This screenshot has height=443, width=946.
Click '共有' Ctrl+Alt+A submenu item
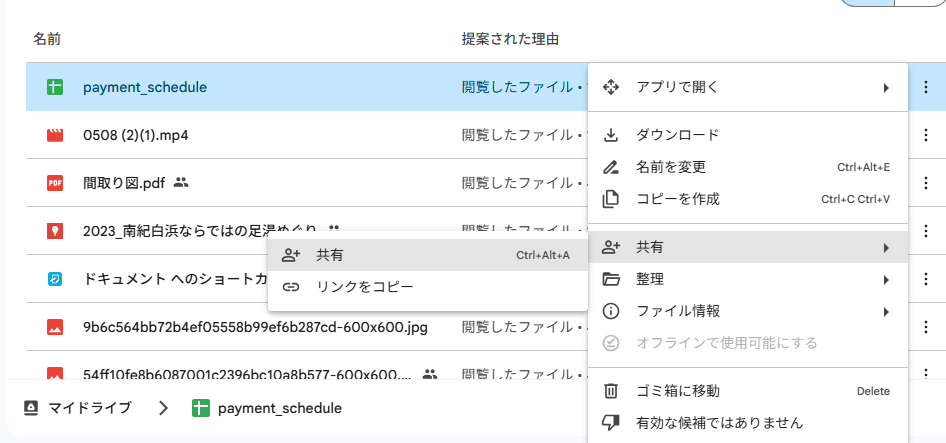tap(428, 255)
